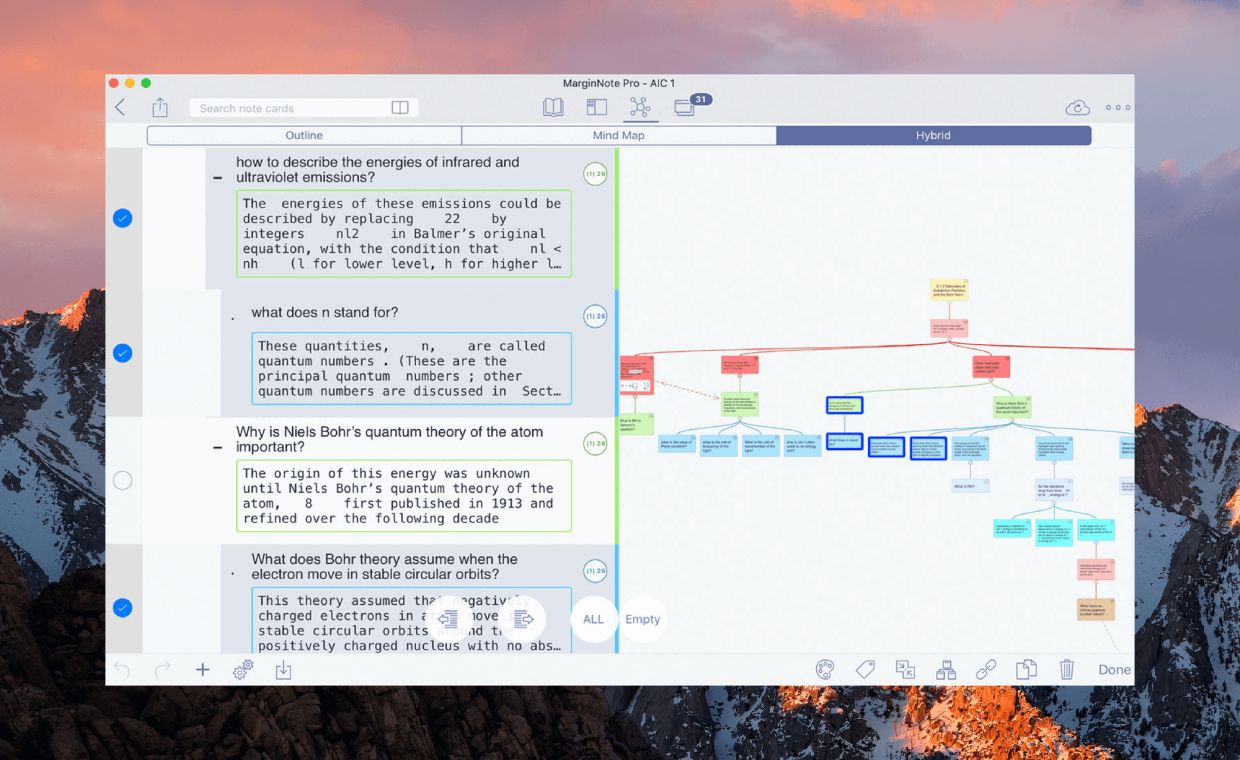The width and height of the screenshot is (1240, 760).
Task: Delete selected notes with trash icon
Action: (1067, 670)
